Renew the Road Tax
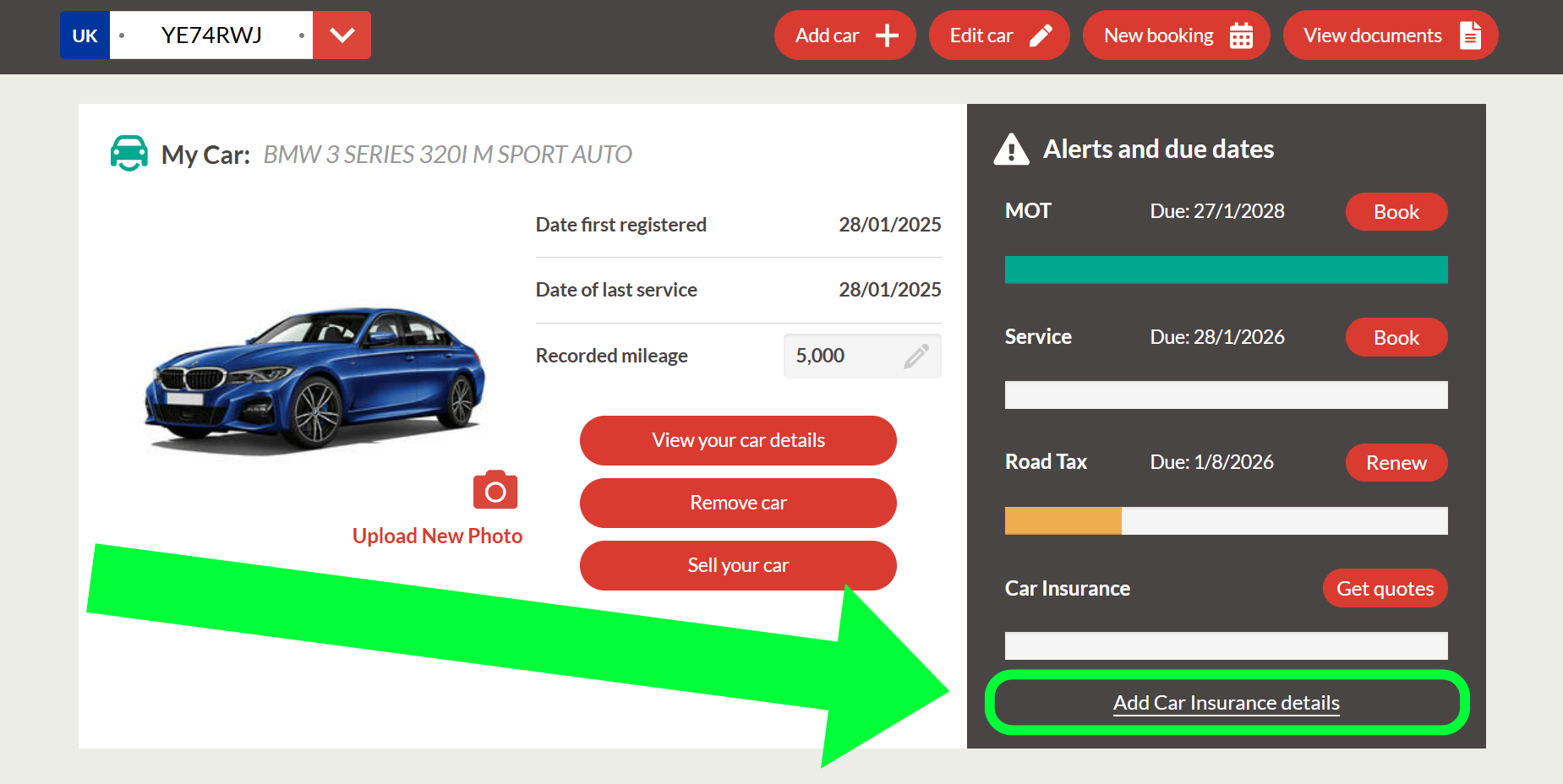 [1396, 463]
